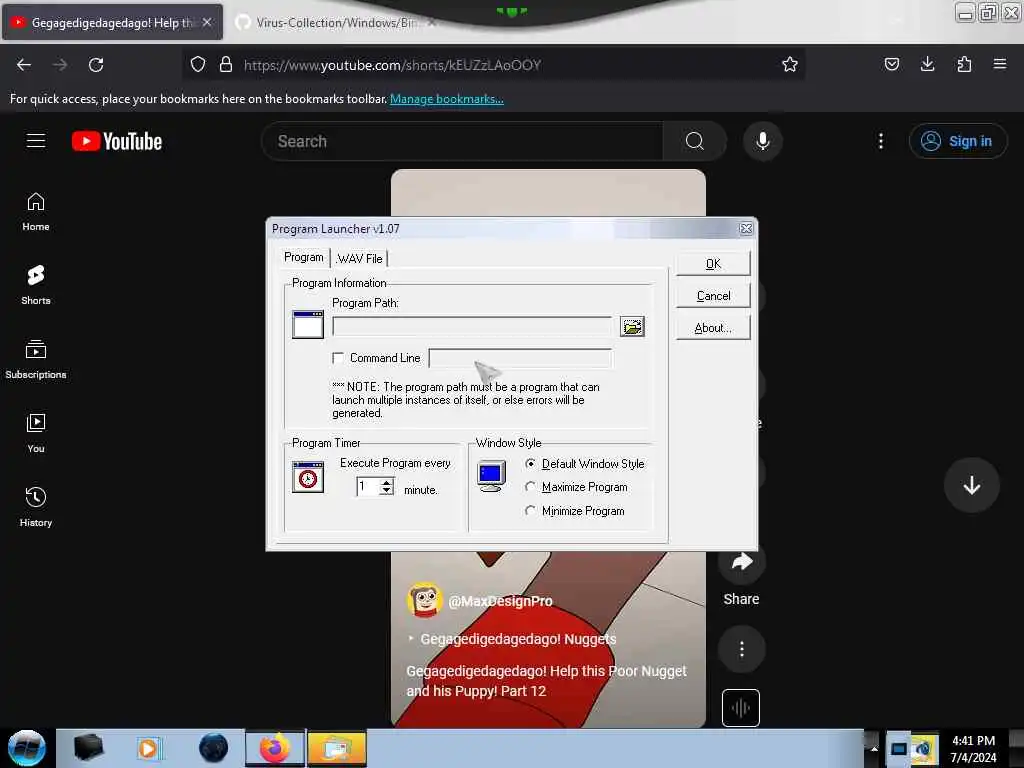Click the MaxDesignPro channel avatar
1024x768 pixels.
(424, 600)
